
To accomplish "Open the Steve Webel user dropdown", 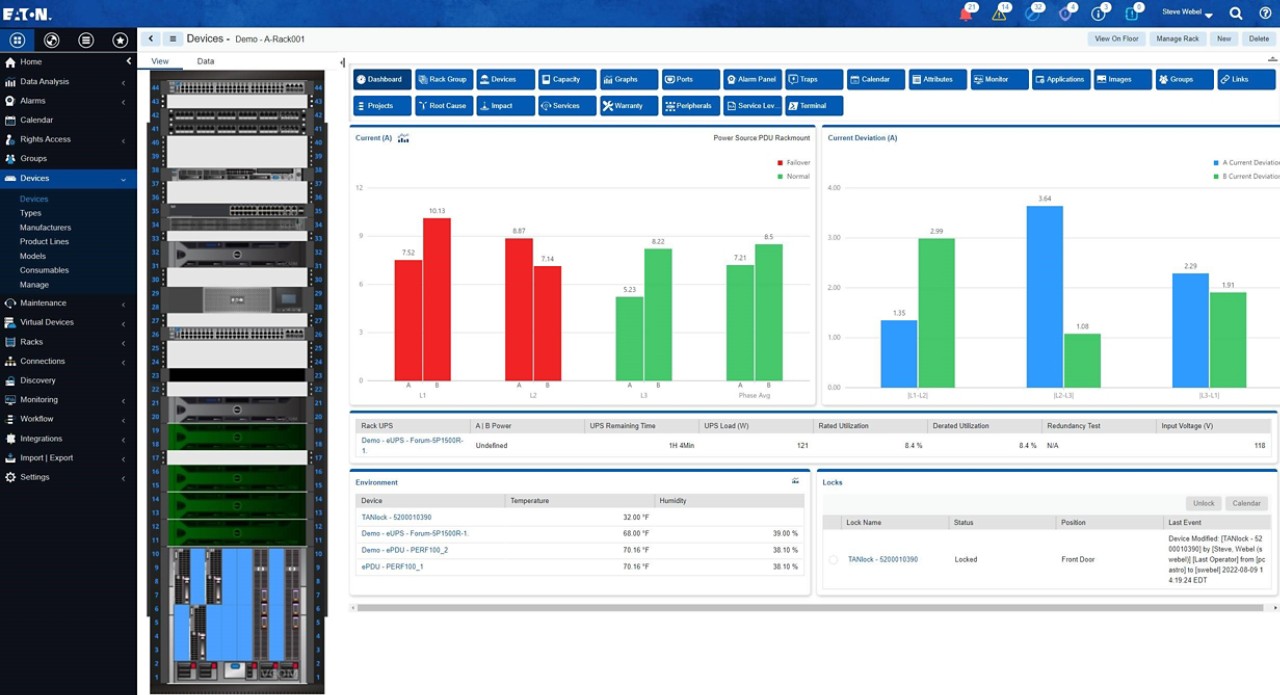I will coord(1188,14).
